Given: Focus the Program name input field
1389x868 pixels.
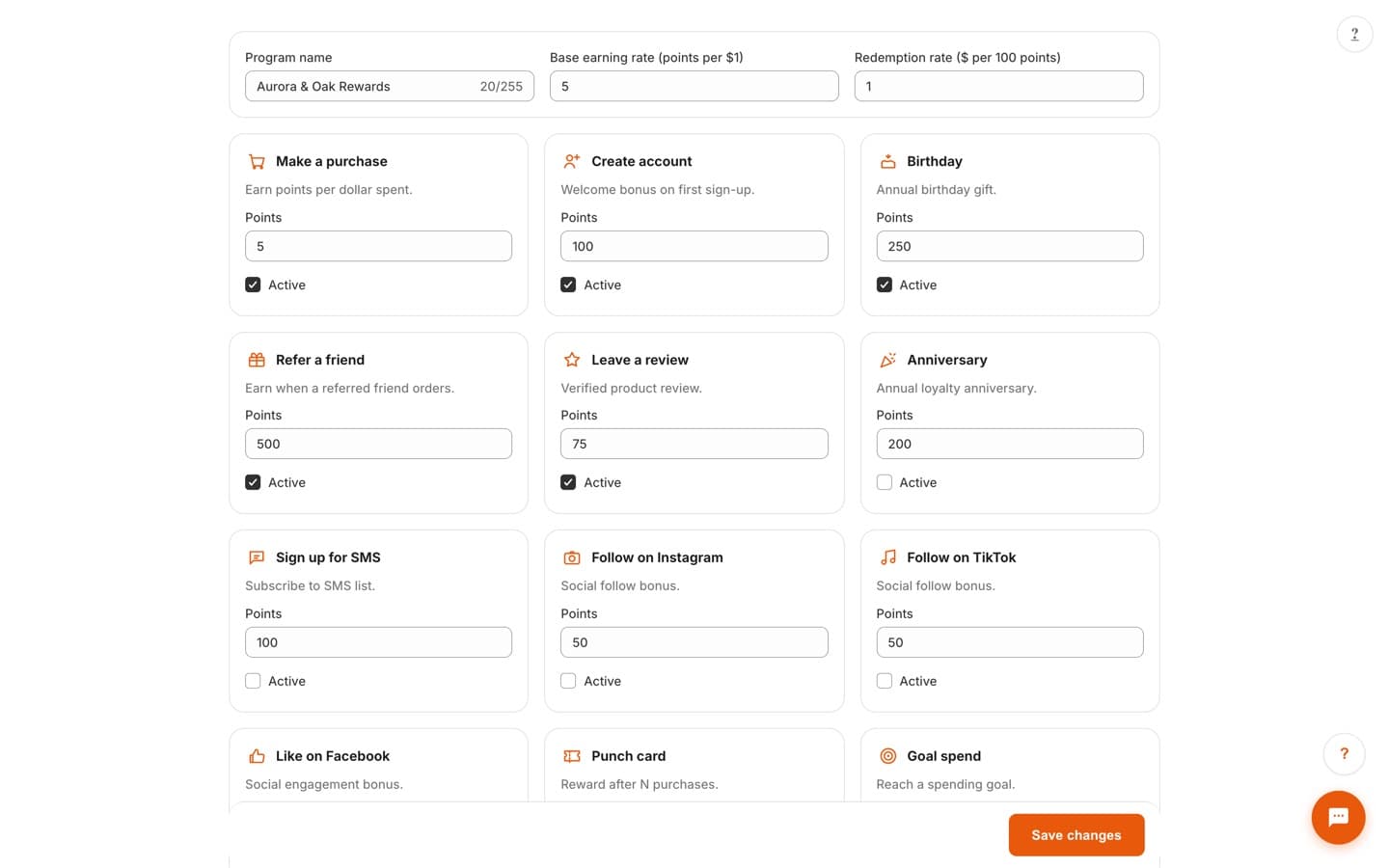Looking at the screenshot, I should coord(390,86).
